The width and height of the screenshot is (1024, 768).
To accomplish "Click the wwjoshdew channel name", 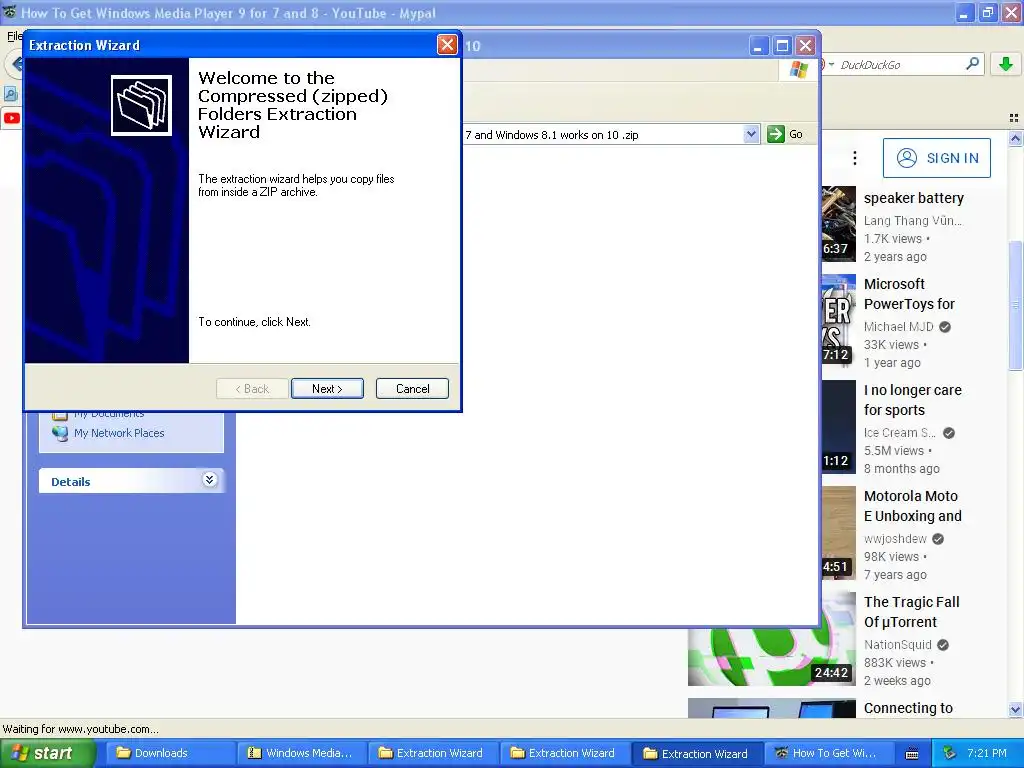I will pos(895,539).
